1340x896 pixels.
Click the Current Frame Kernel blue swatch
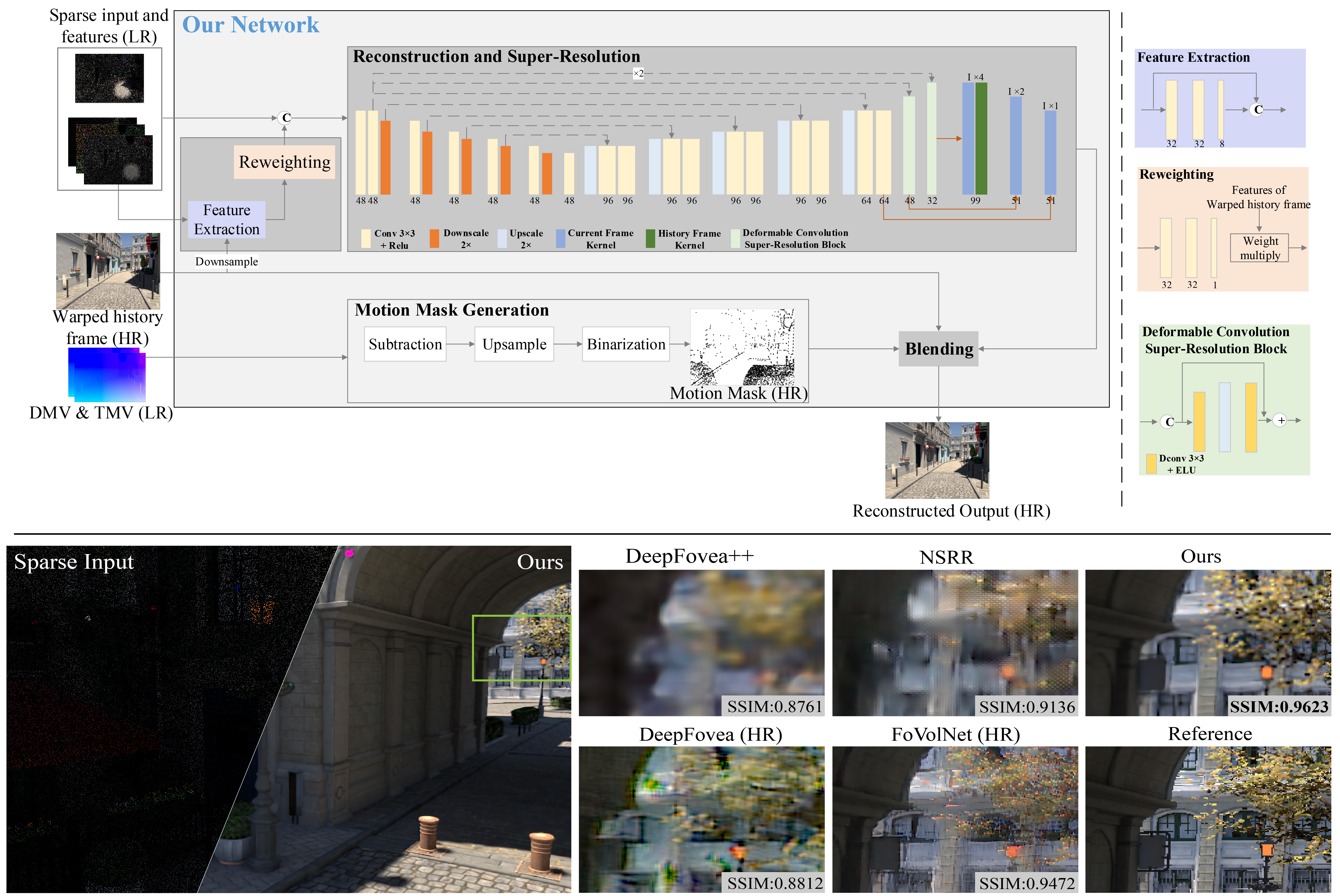[561, 238]
